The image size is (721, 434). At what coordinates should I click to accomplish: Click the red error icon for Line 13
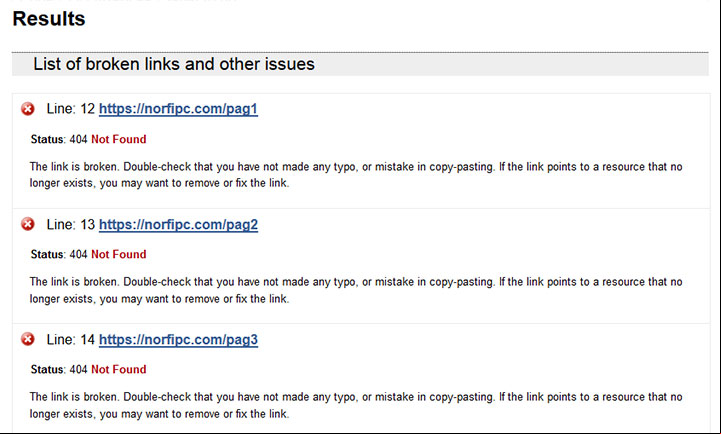[x=28, y=224]
